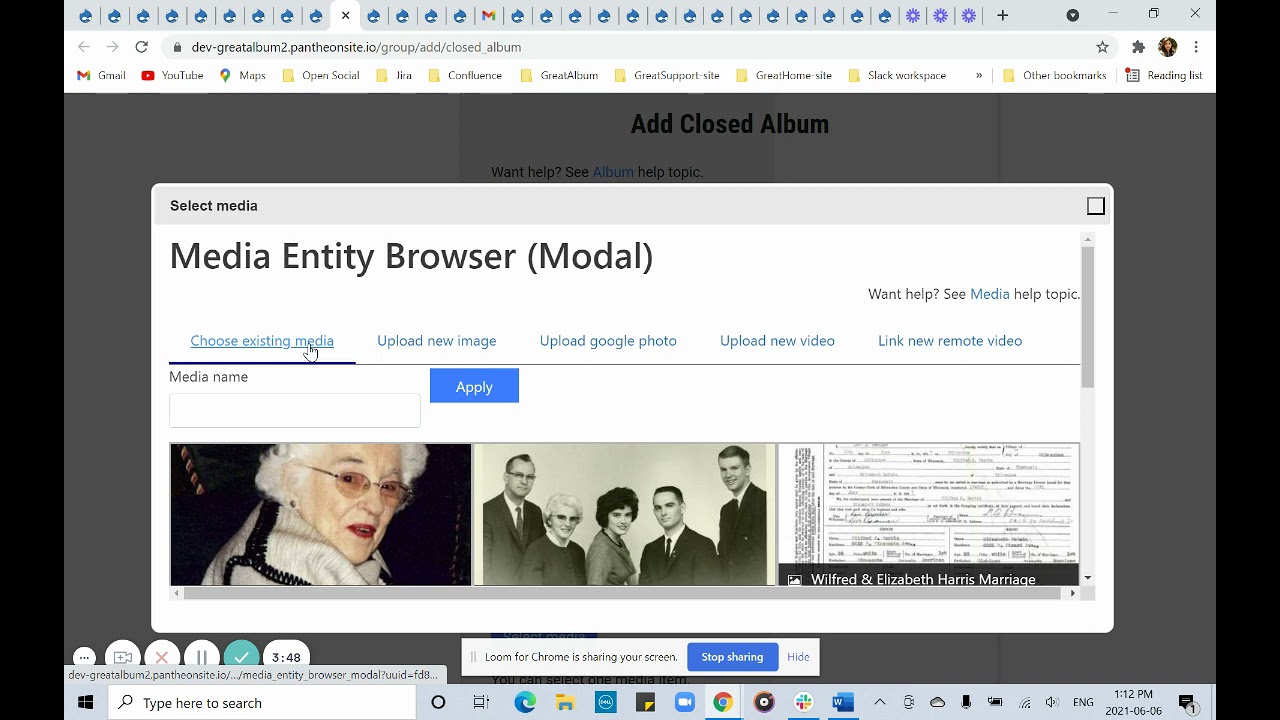Open the Gmail bookmark

pos(101,75)
